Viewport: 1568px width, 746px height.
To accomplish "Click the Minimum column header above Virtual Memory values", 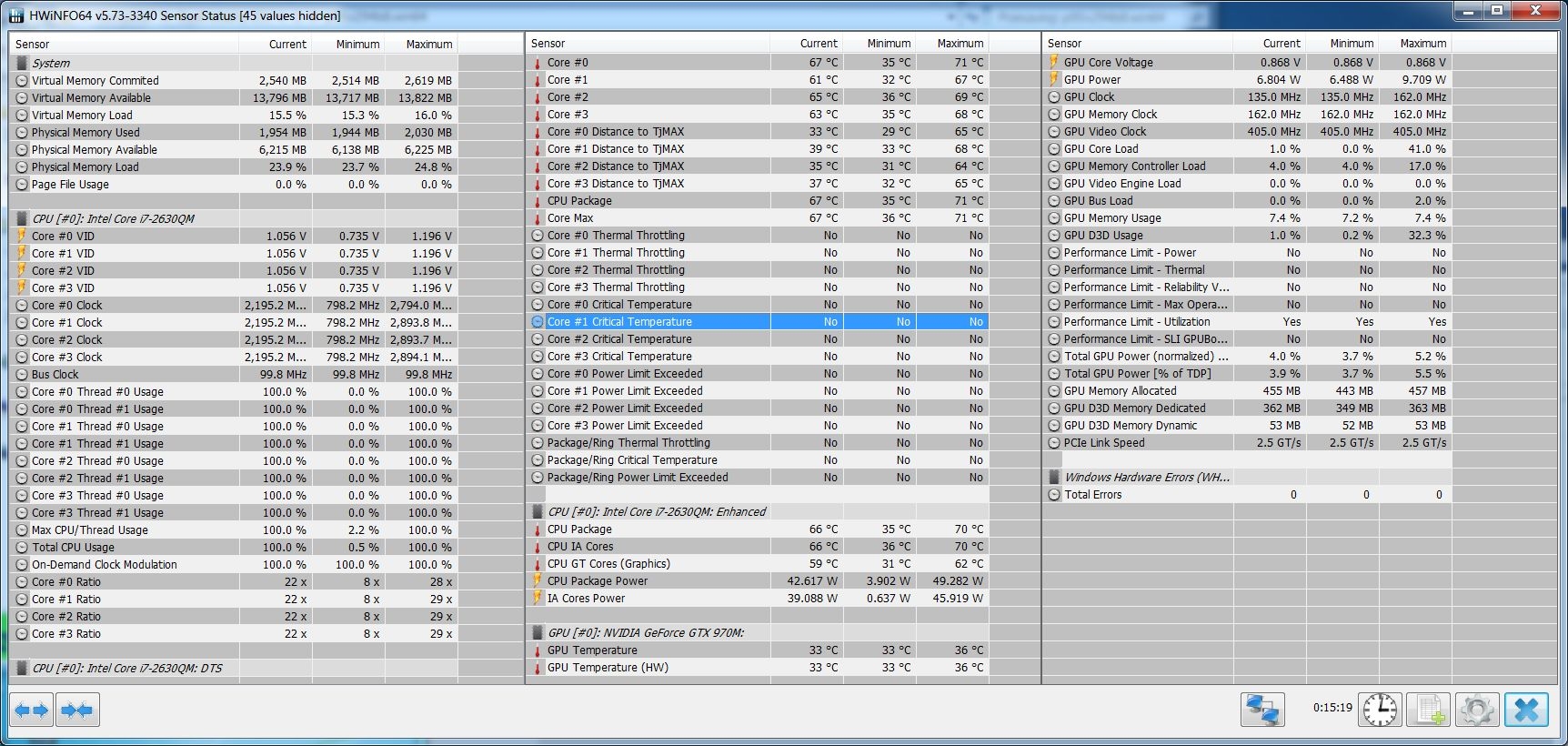I will [347, 44].
